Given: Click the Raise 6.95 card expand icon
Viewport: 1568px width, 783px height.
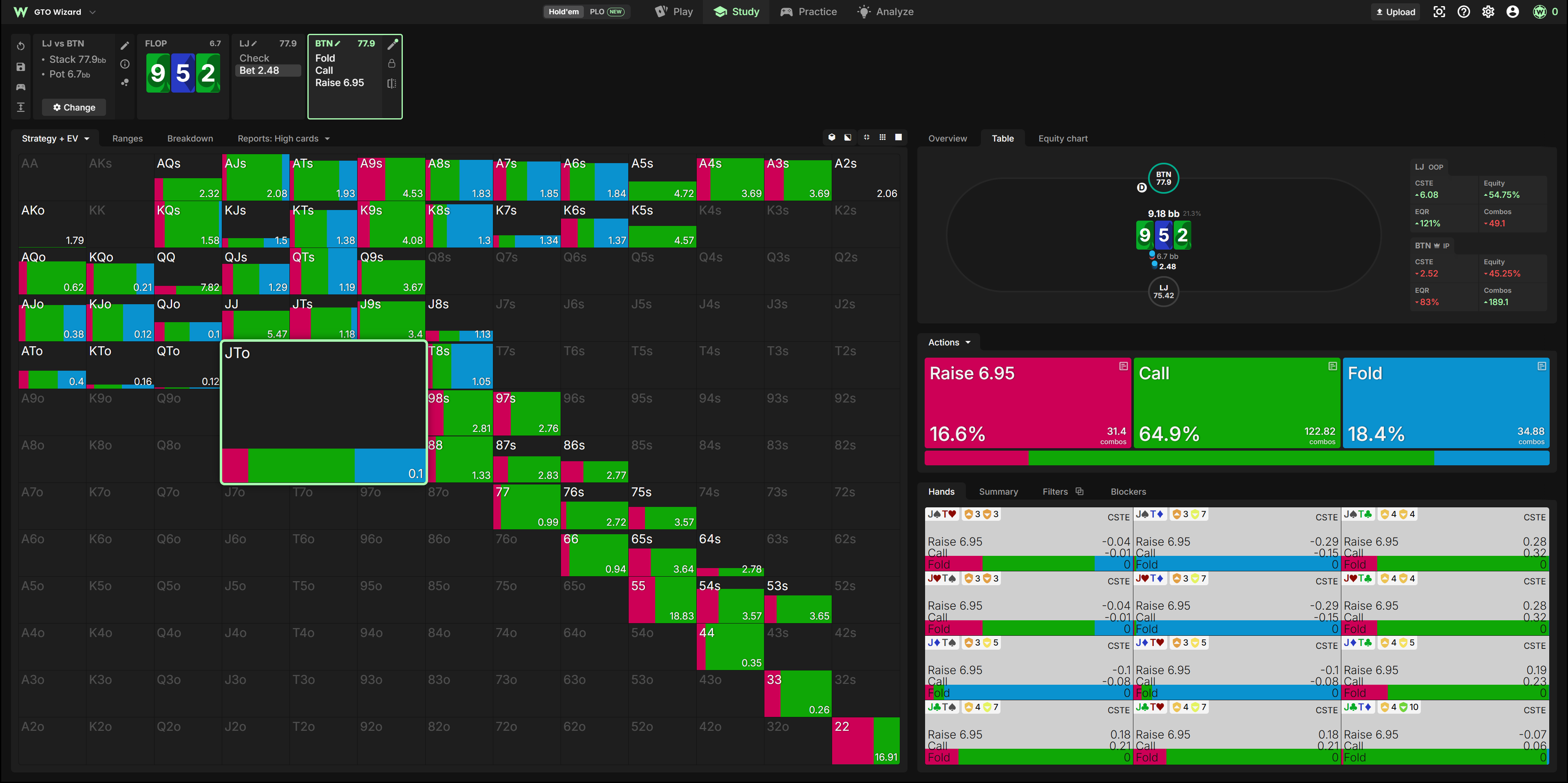Looking at the screenshot, I should pyautogui.click(x=1123, y=366).
